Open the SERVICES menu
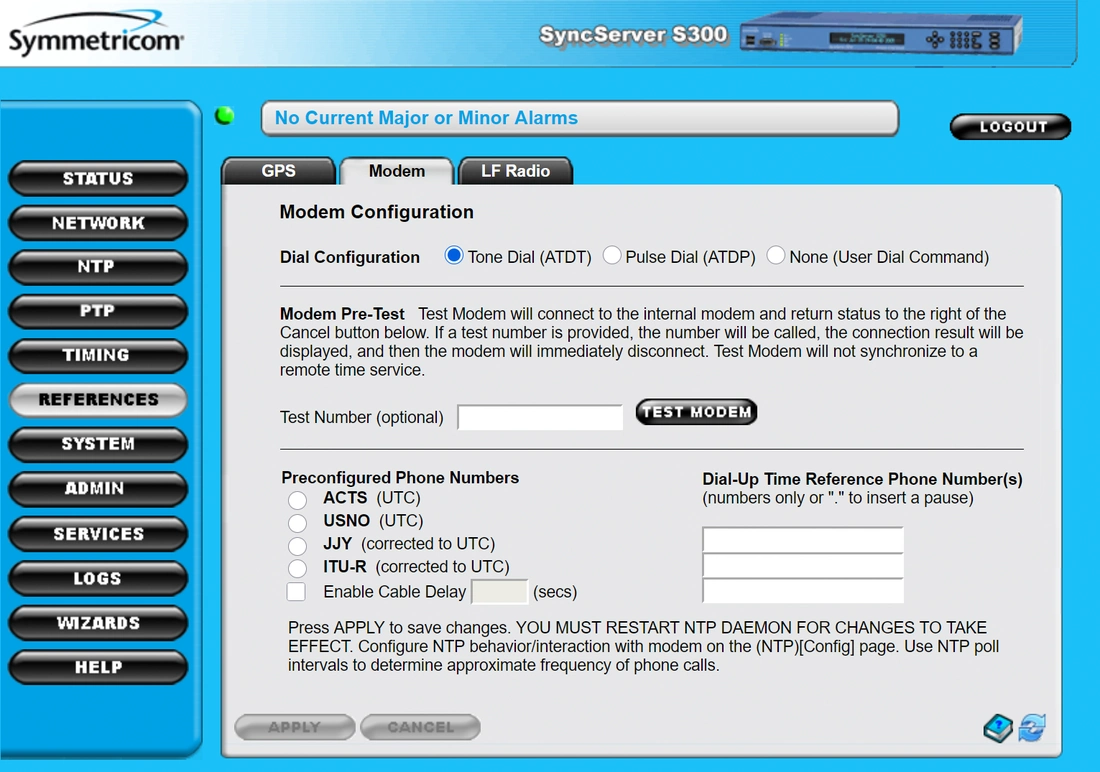 coord(98,534)
